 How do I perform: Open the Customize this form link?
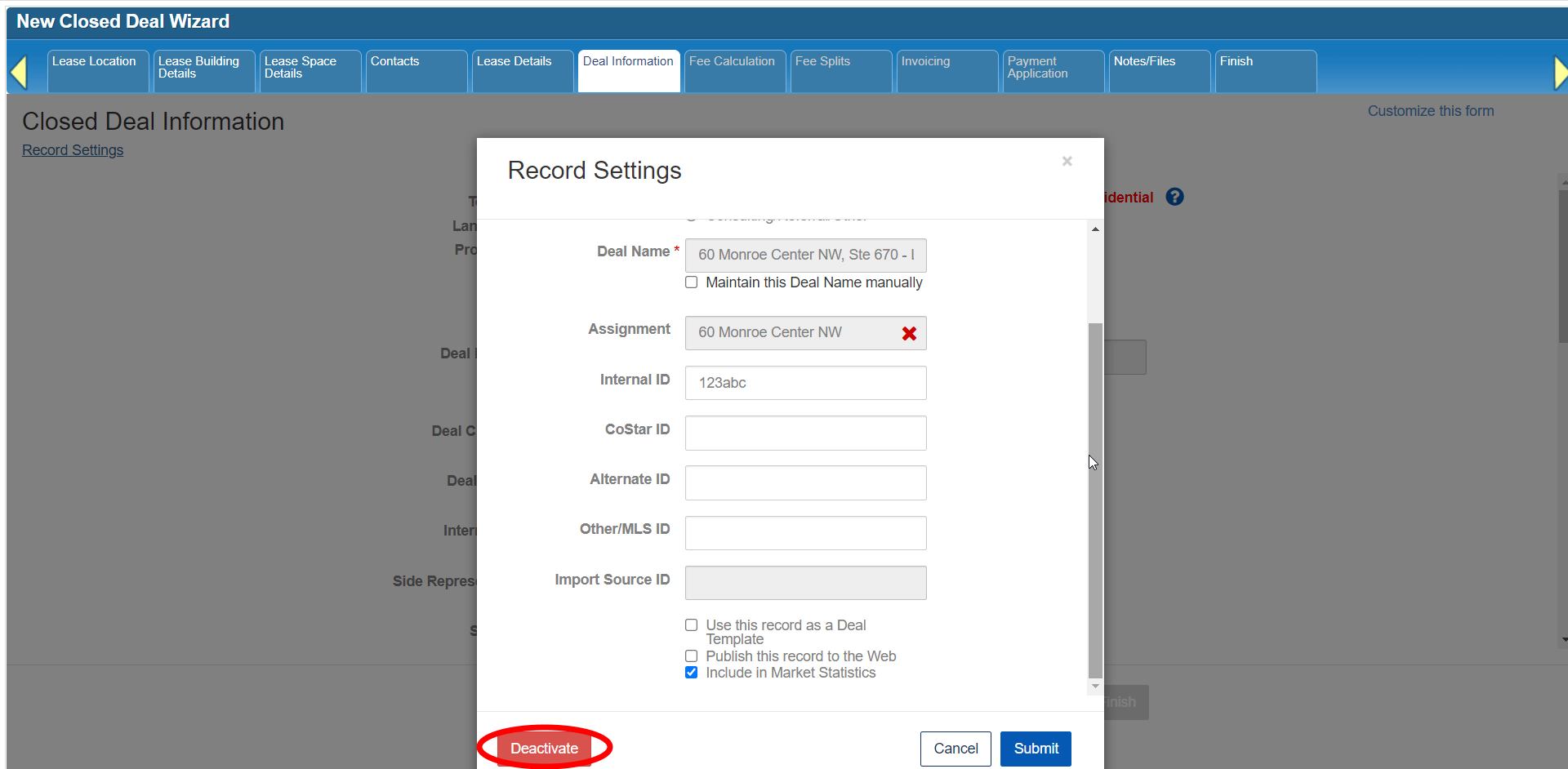[x=1431, y=111]
